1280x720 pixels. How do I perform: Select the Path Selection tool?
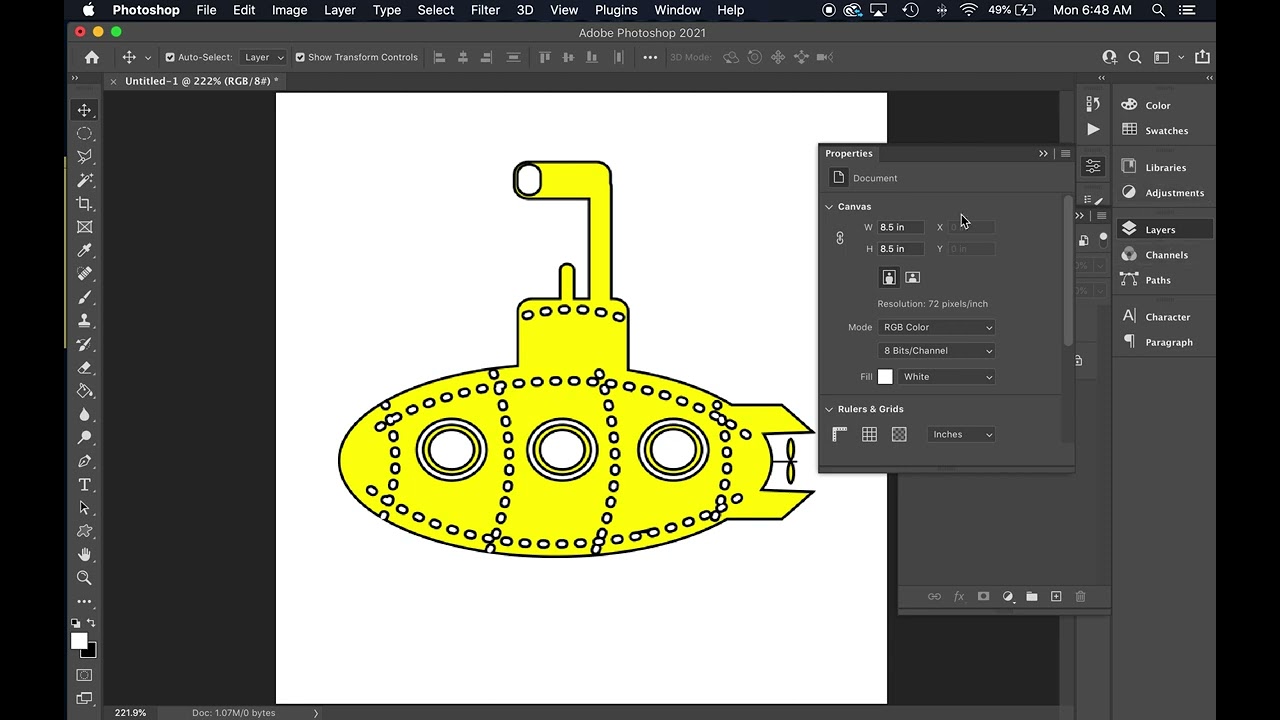click(85, 508)
